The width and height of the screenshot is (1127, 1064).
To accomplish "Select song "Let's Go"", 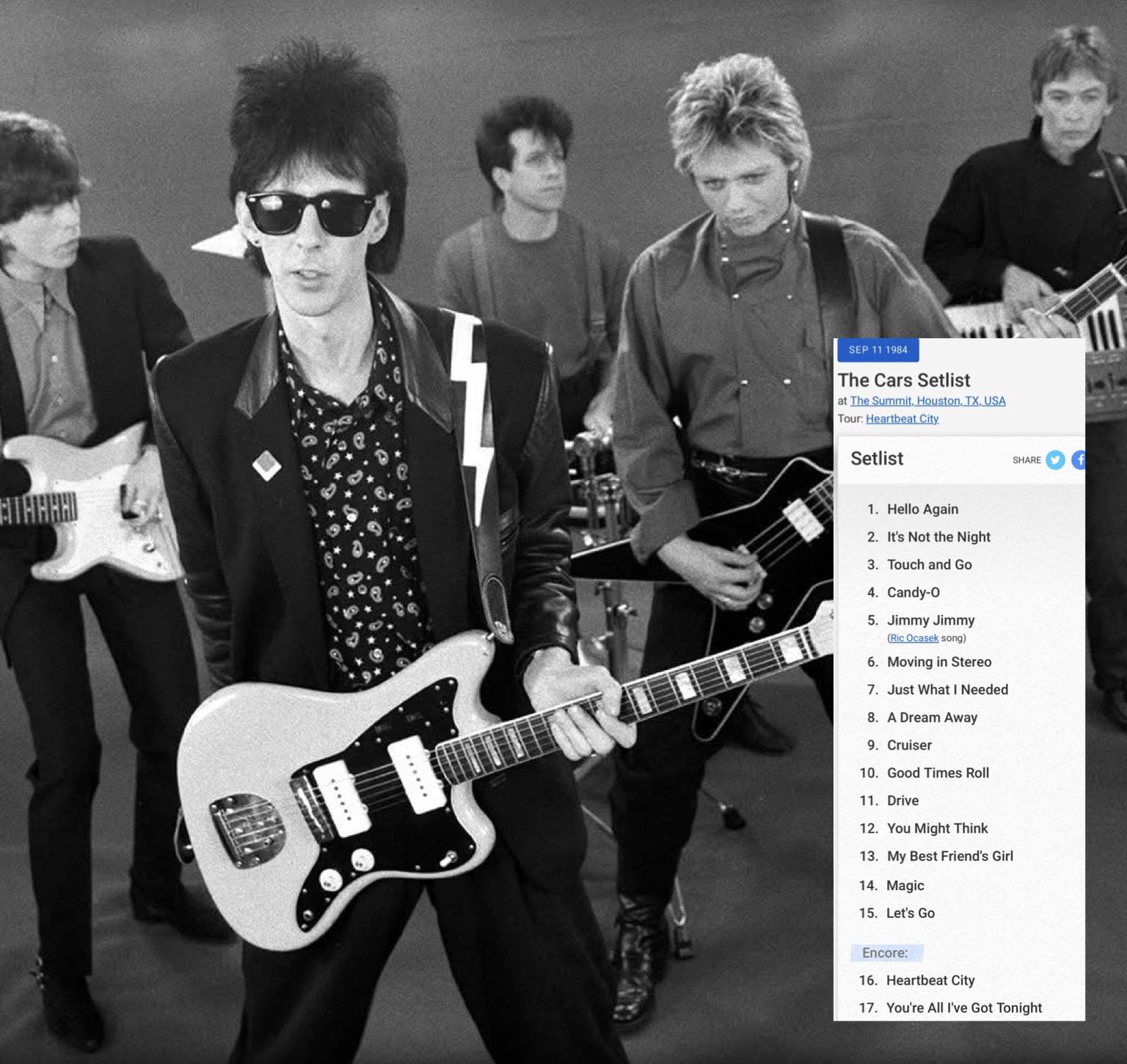I will pyautogui.click(x=910, y=914).
